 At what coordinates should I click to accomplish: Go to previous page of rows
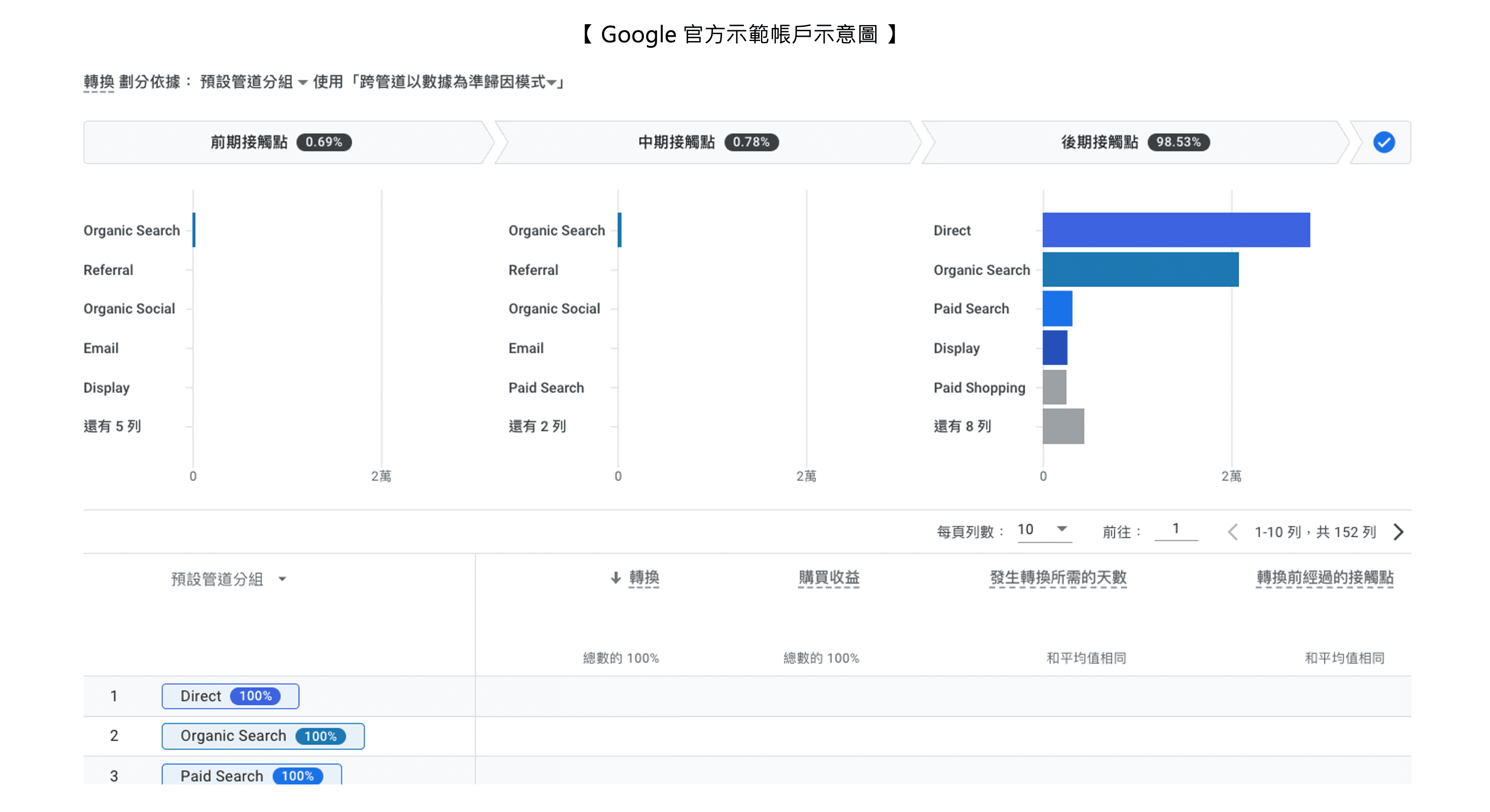click(1233, 532)
